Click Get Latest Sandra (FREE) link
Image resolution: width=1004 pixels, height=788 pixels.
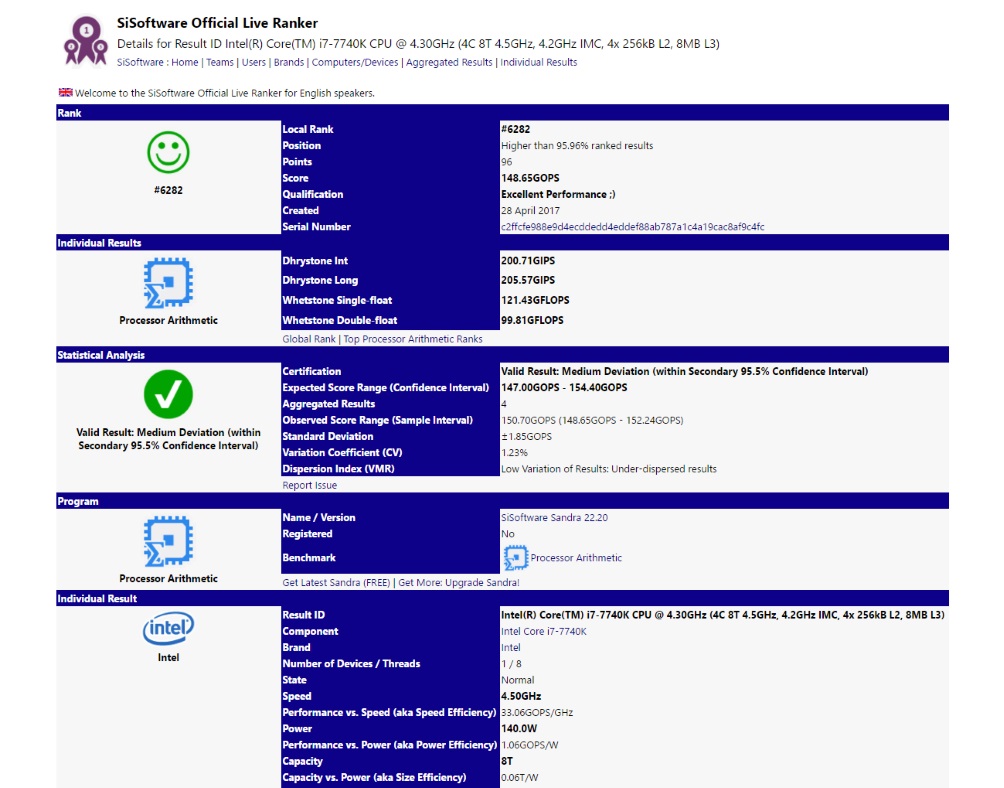336,583
